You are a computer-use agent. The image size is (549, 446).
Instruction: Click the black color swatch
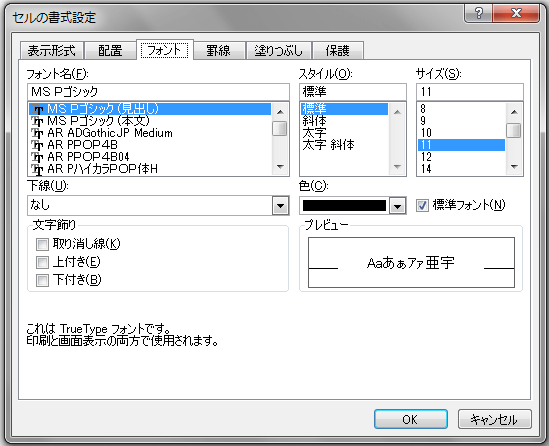(344, 206)
